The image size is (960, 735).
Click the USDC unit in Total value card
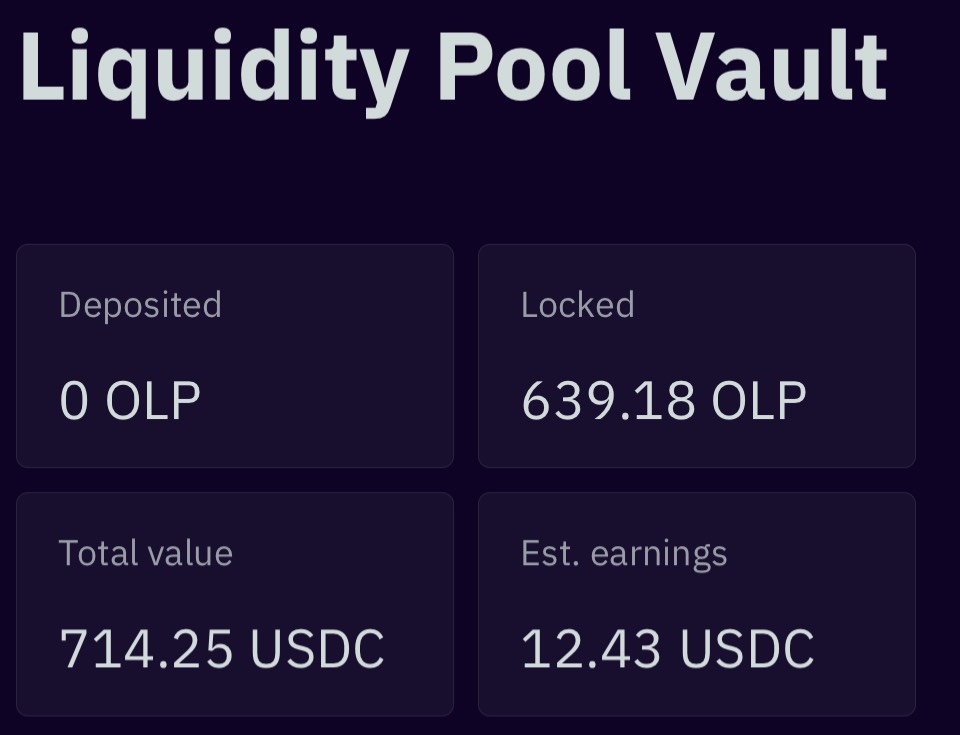click(x=317, y=648)
